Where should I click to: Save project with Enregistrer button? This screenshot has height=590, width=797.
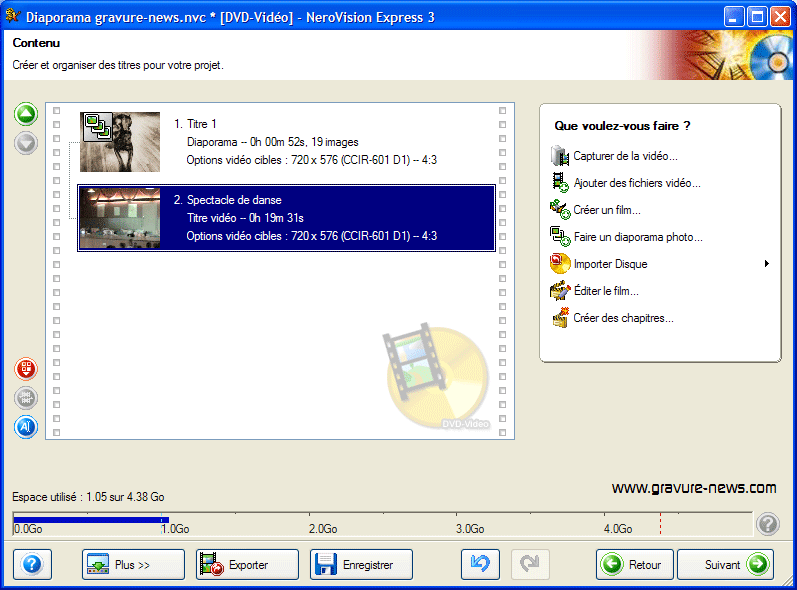(x=361, y=565)
